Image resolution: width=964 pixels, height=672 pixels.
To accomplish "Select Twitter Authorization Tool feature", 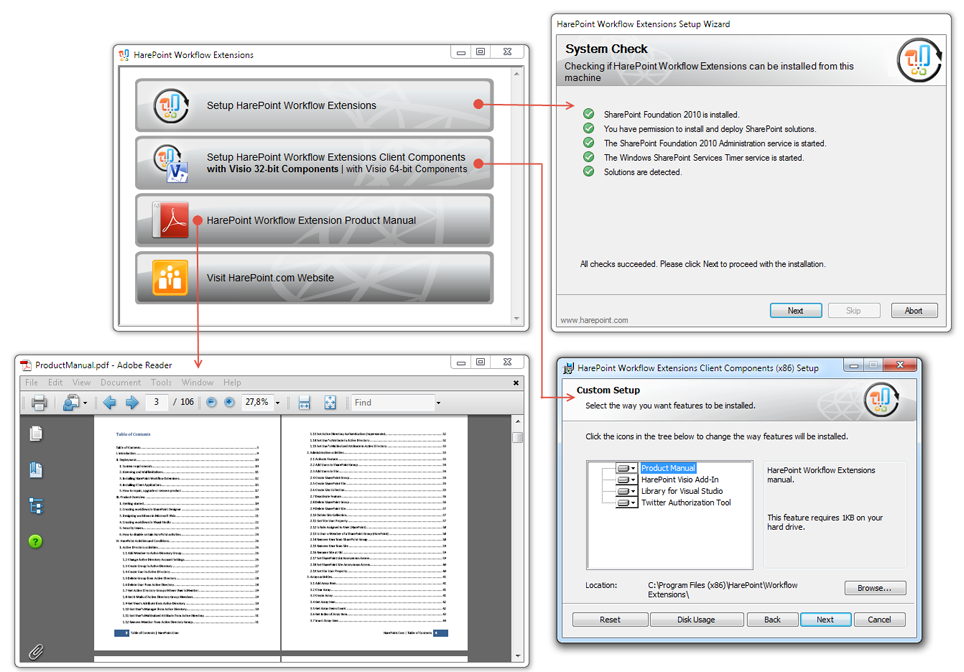I will point(686,502).
